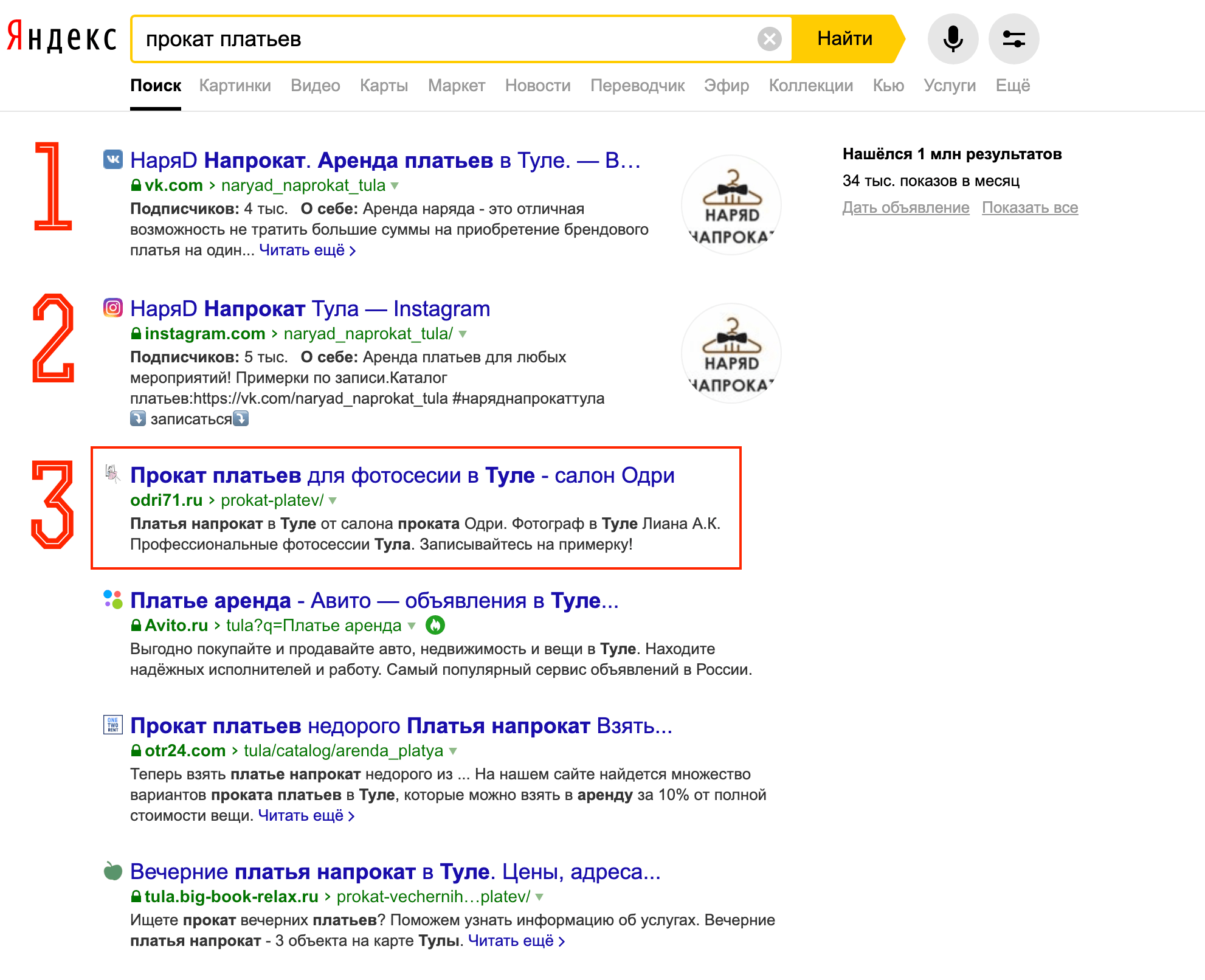Click the lock icon beside tula.big-book-relax.ru
This screenshot has height=980, width=1205.
point(136,896)
